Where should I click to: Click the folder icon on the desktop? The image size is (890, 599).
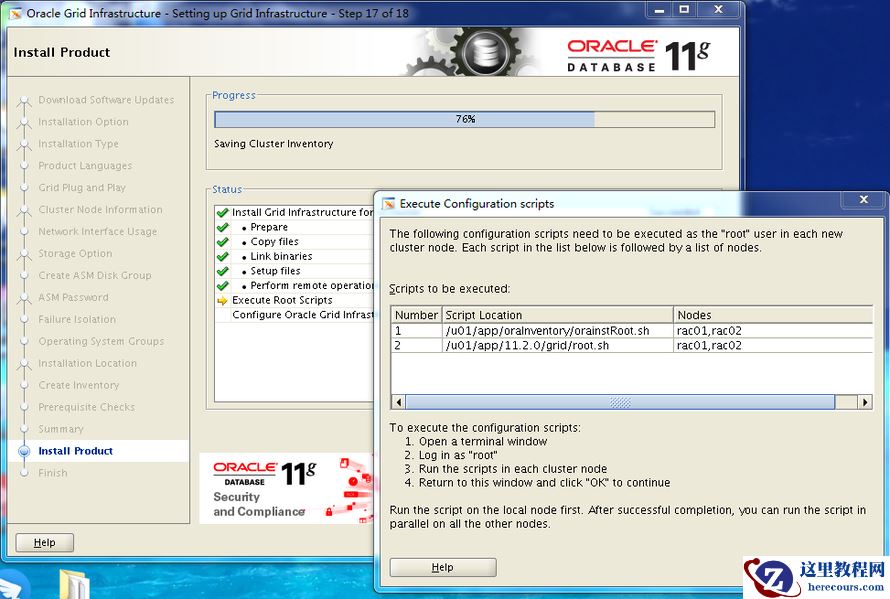(74, 585)
